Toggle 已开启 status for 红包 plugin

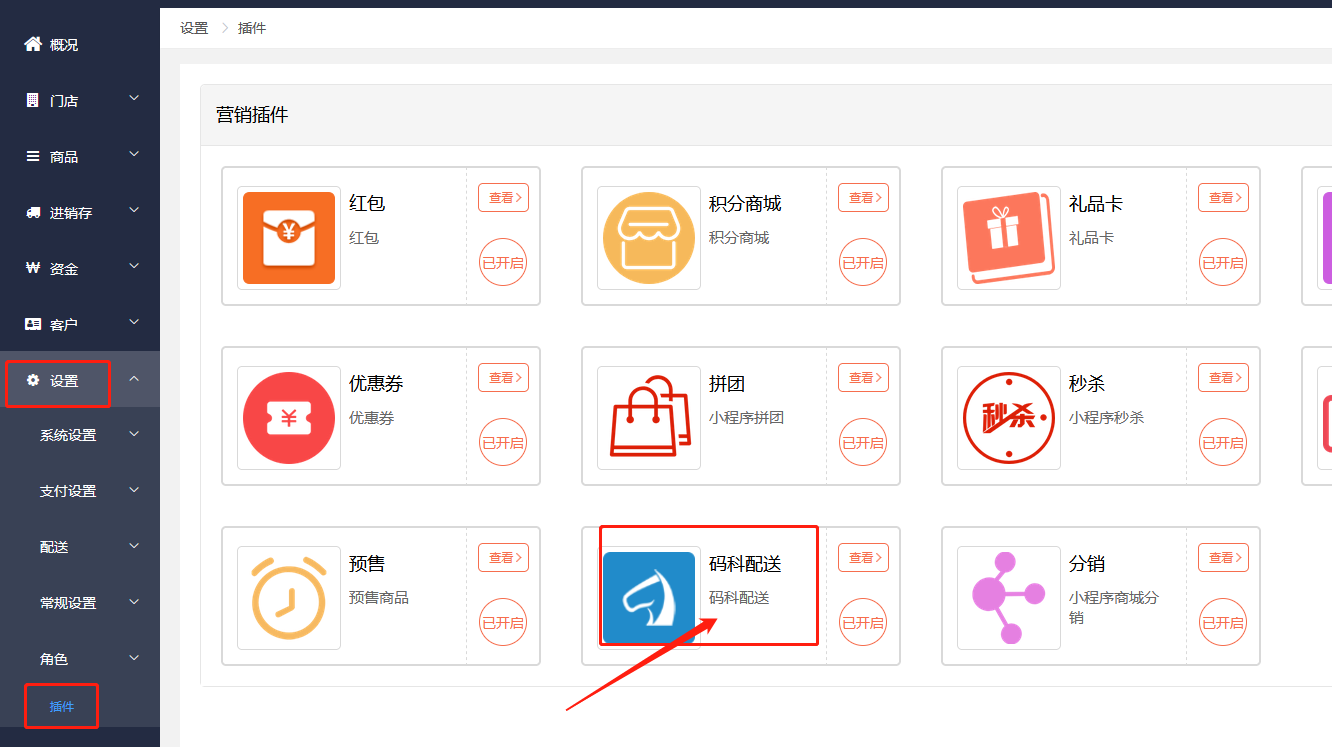coord(503,262)
